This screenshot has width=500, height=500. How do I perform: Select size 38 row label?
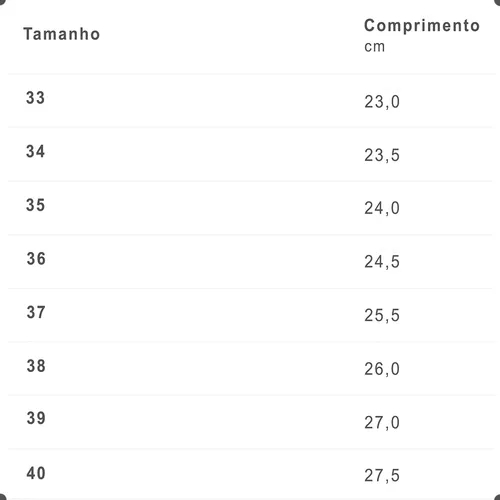36,366
